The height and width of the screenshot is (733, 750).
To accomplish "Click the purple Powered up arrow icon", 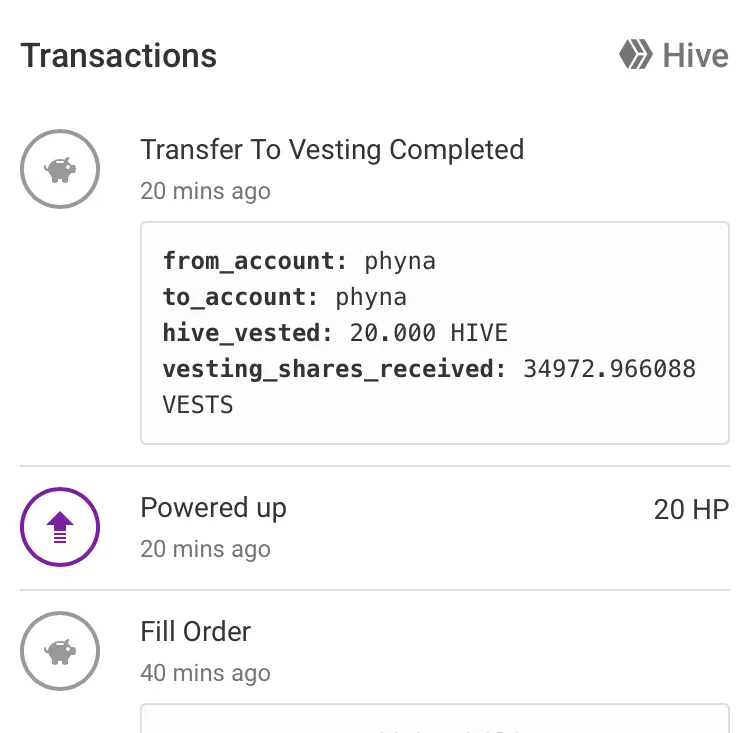I will click(x=60, y=527).
